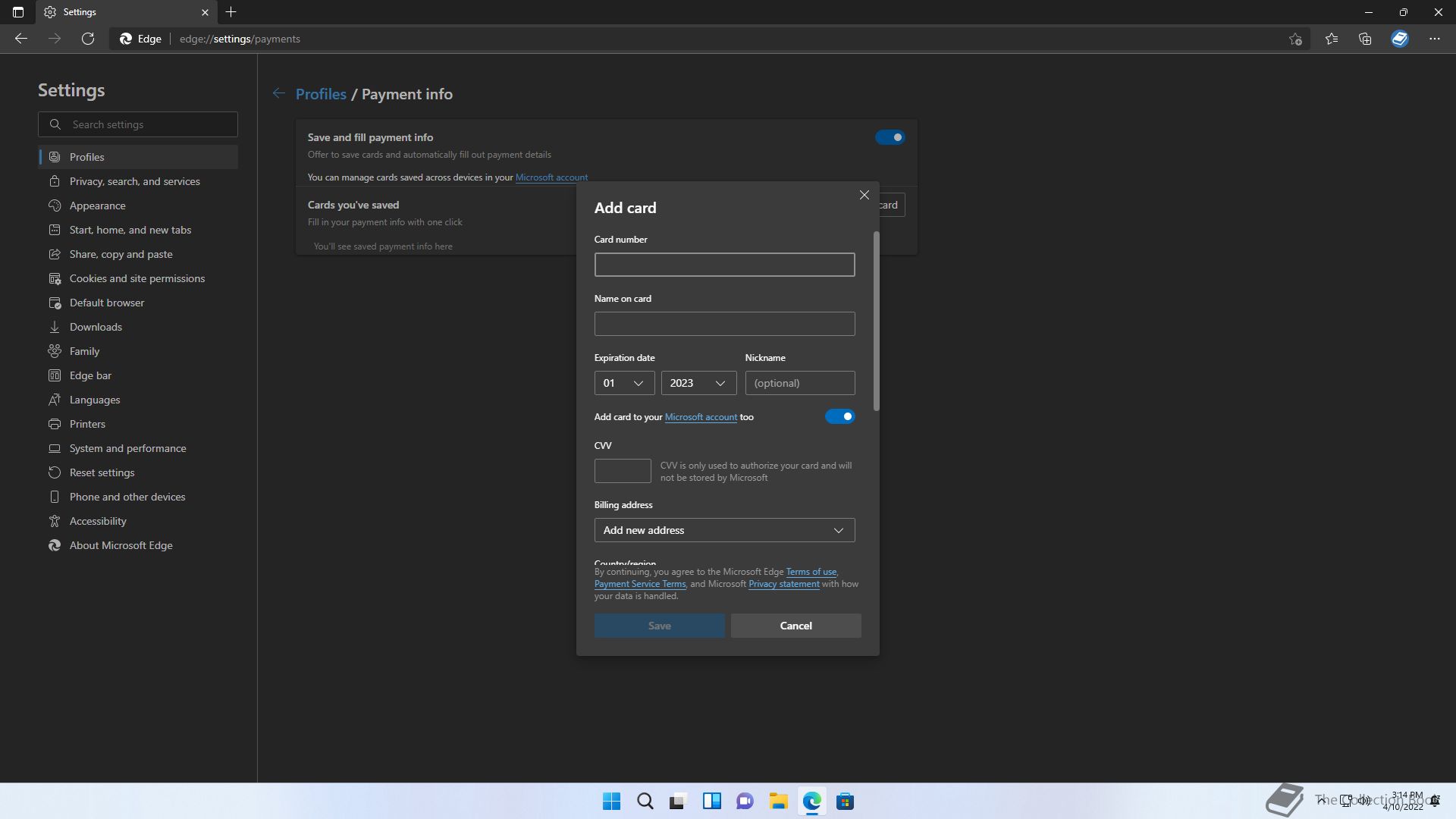
Task: Open Windows Start menu
Action: pyautogui.click(x=611, y=801)
